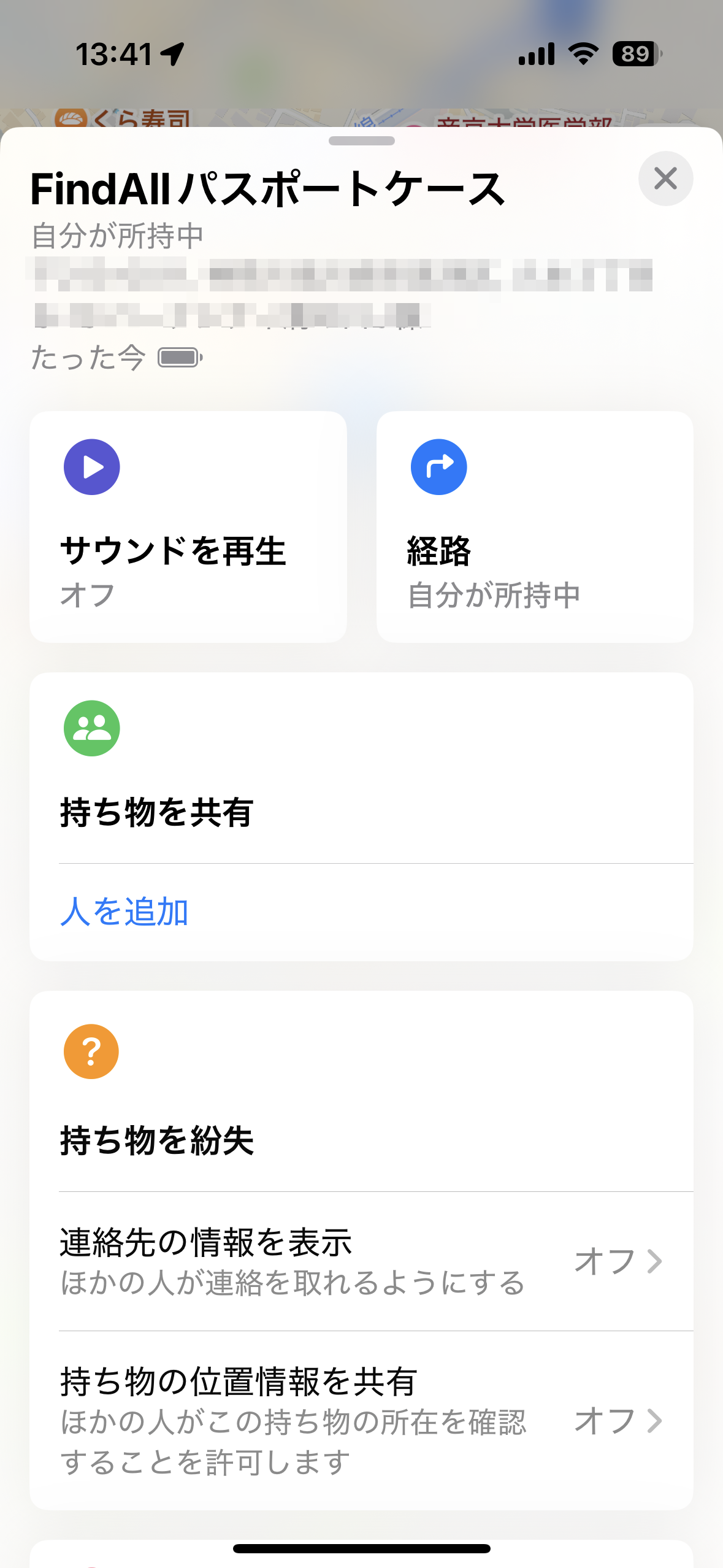Tap the orange question mark icon
723x1568 pixels.
point(91,1051)
